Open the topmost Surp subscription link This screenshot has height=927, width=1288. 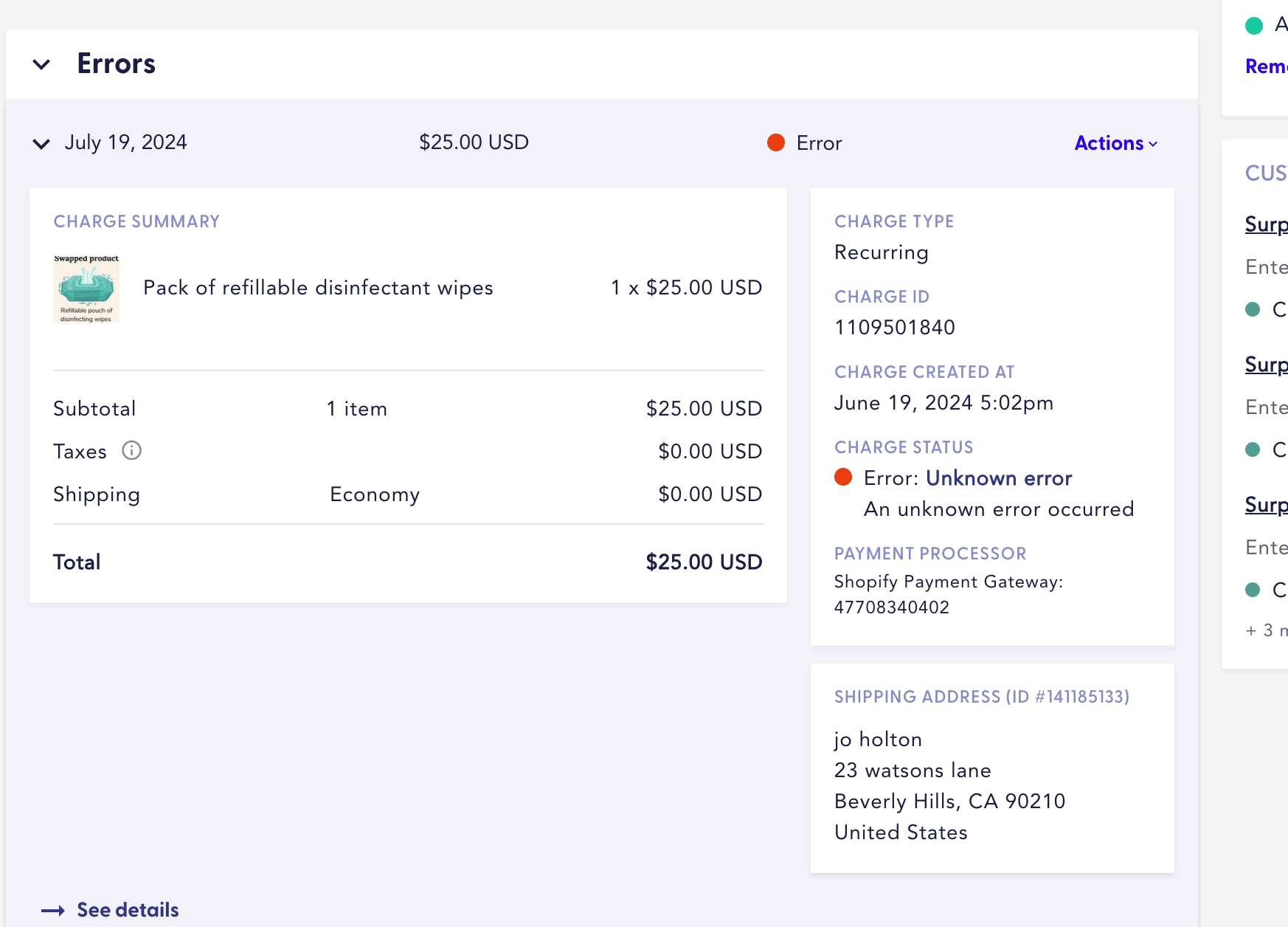1266,224
